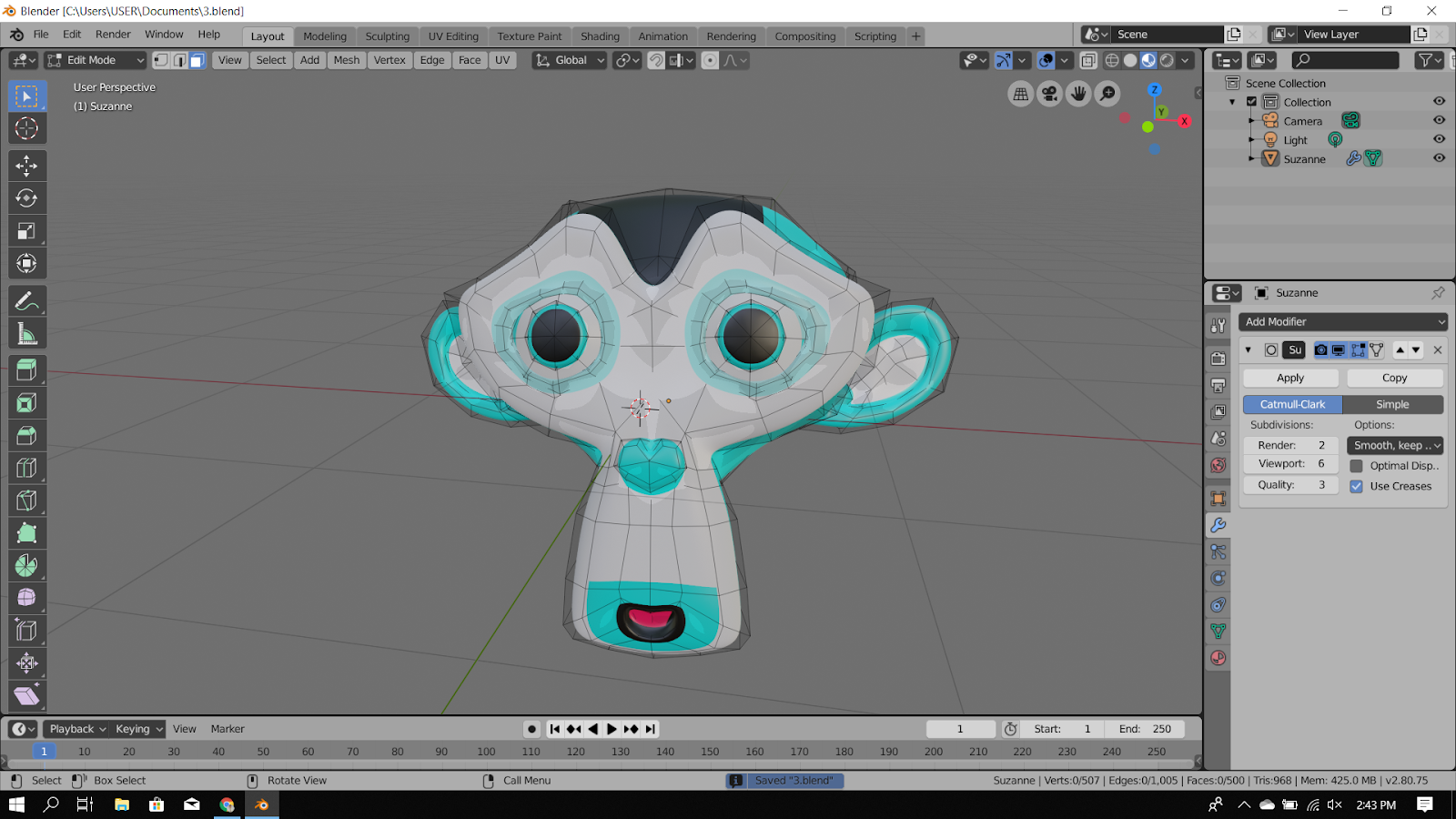Activate the Measure tool
Viewport: 1456px width, 819px height.
(x=27, y=333)
